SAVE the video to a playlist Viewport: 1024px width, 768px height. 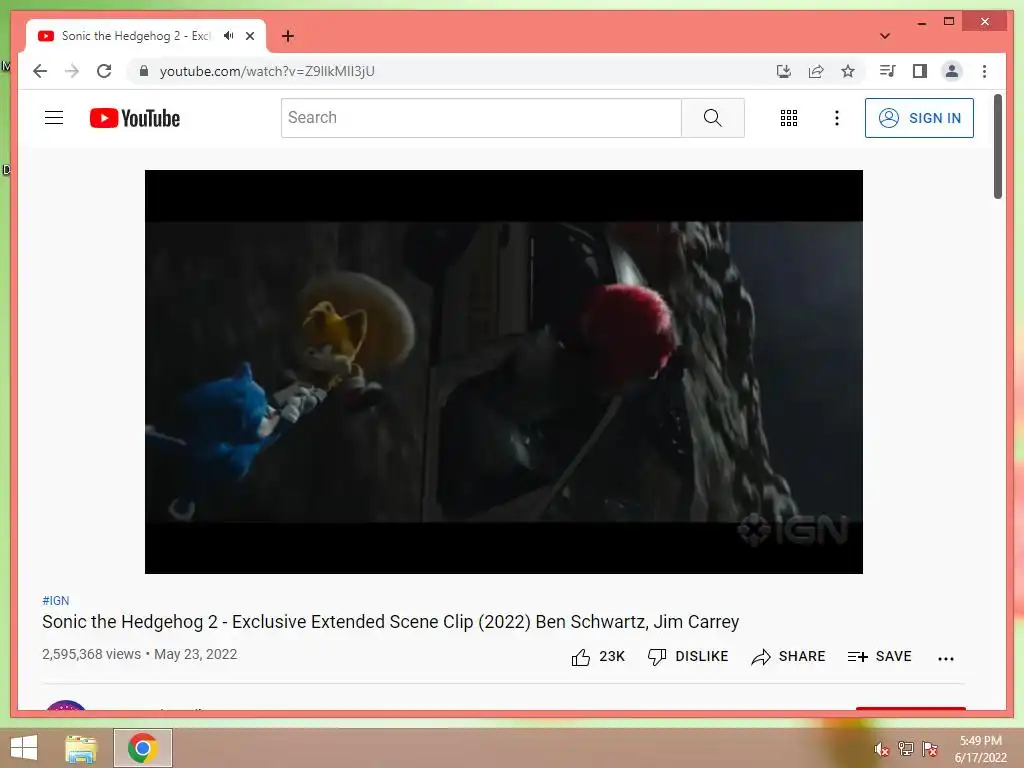point(879,656)
